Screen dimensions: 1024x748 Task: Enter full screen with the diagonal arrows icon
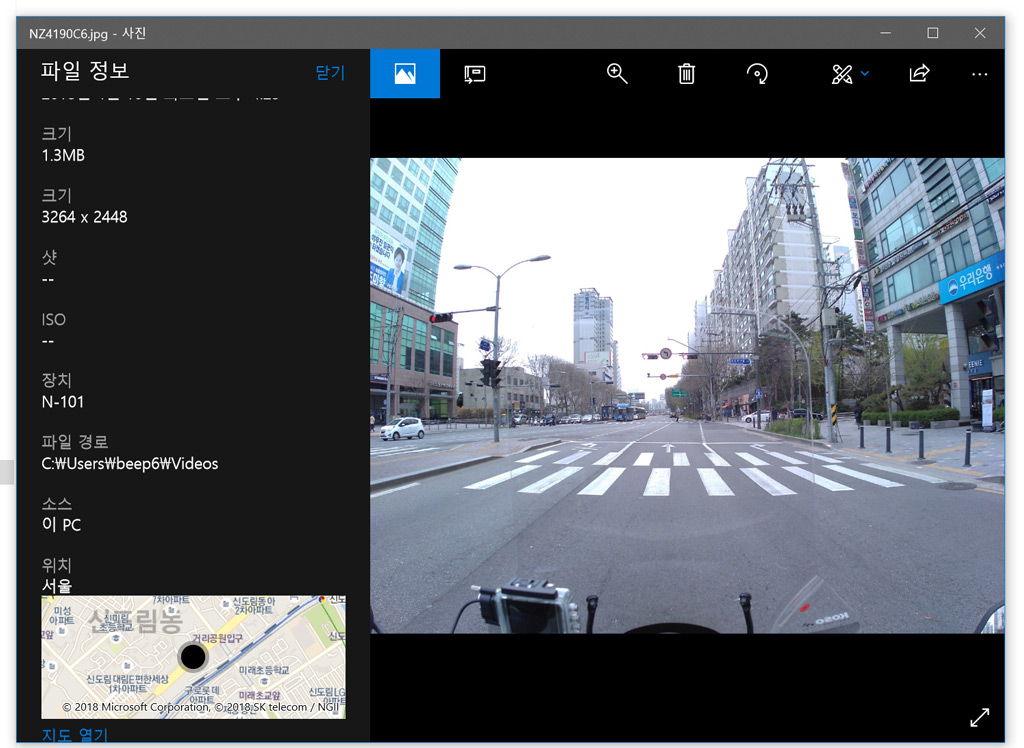click(x=979, y=717)
